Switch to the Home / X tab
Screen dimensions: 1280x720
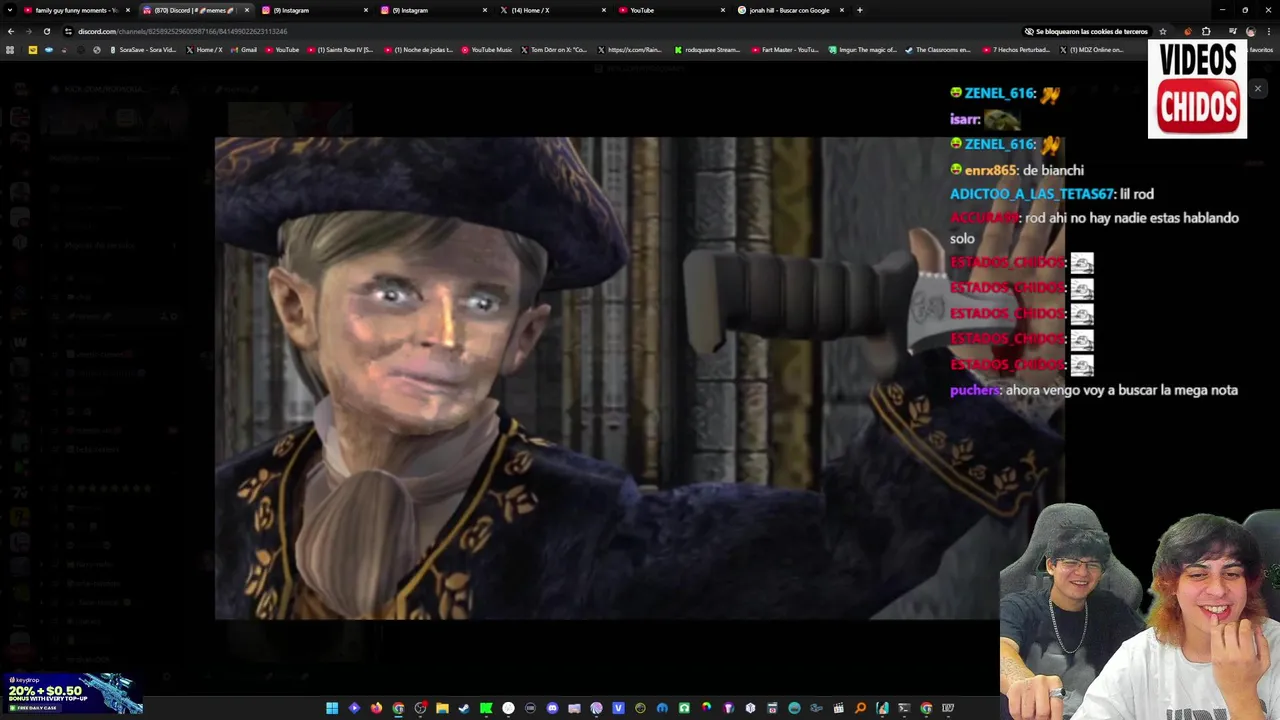(x=554, y=10)
